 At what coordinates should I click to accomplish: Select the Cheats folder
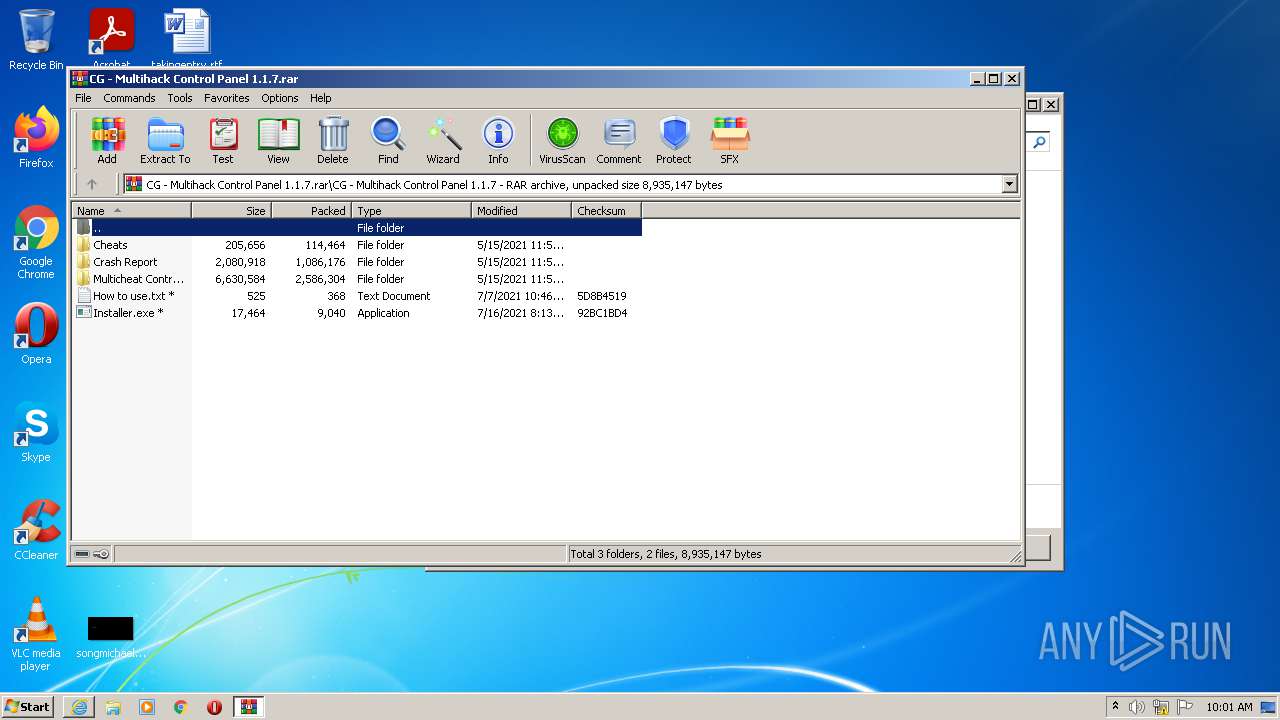[357, 245]
